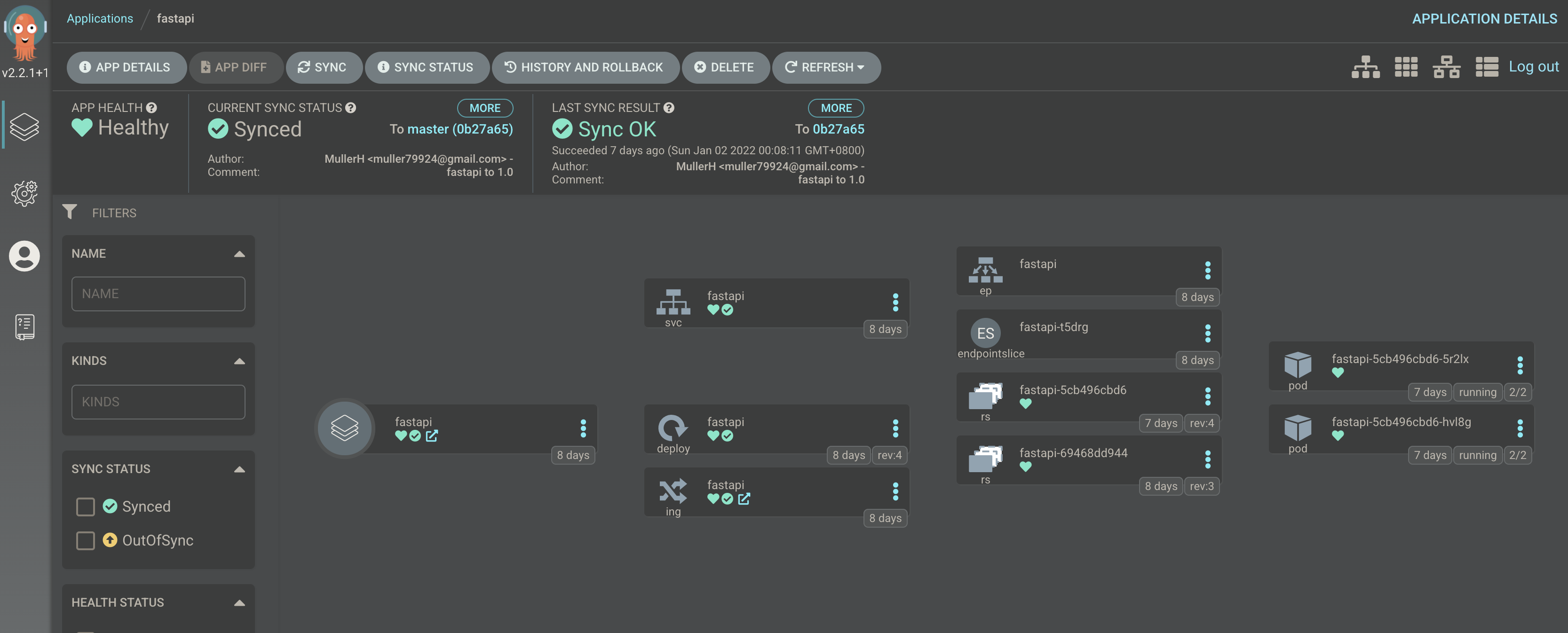Open Settings gear icon in sidebar
The image size is (1568, 633).
point(24,193)
